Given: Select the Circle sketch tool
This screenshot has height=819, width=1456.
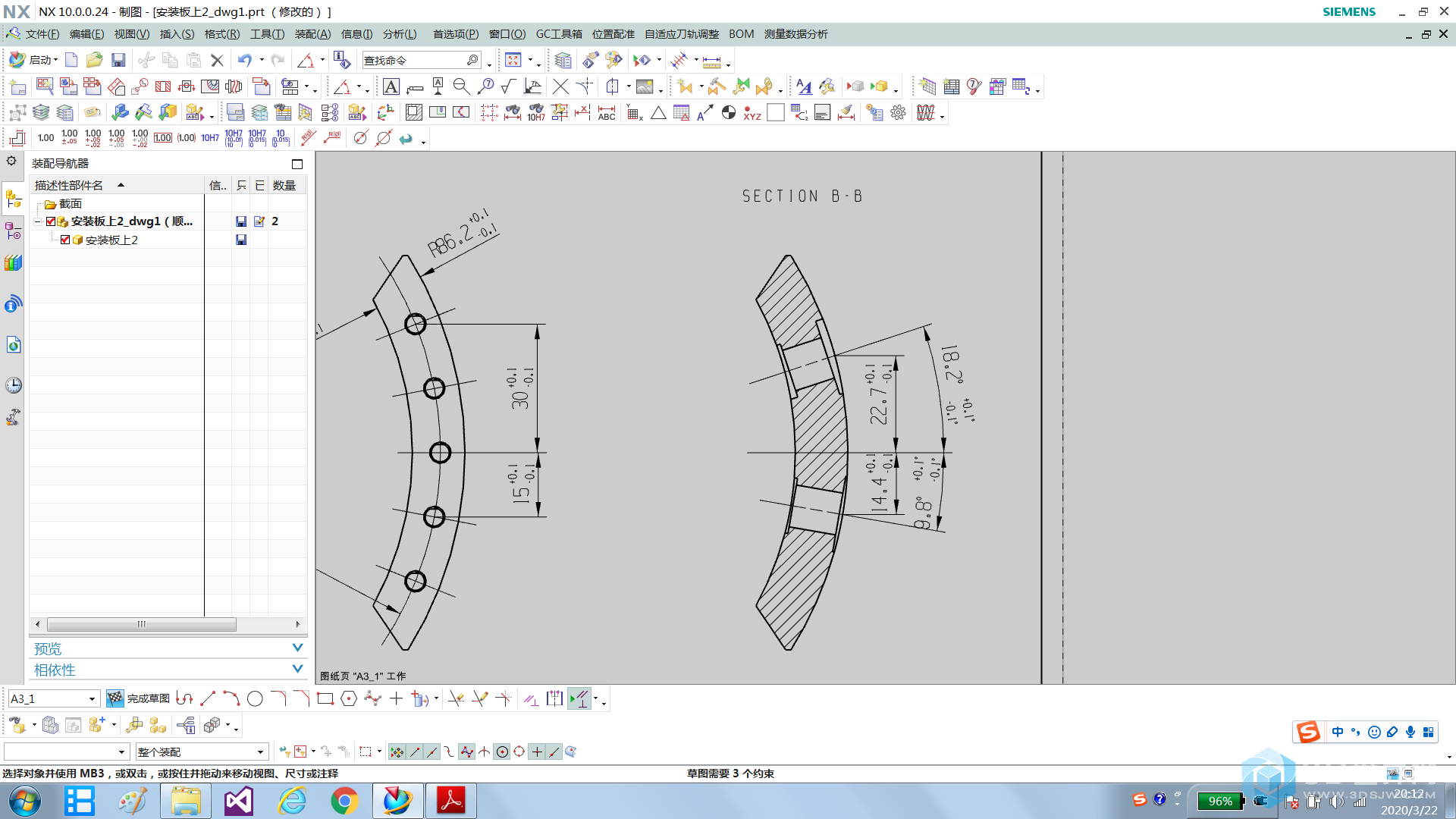Looking at the screenshot, I should point(255,698).
